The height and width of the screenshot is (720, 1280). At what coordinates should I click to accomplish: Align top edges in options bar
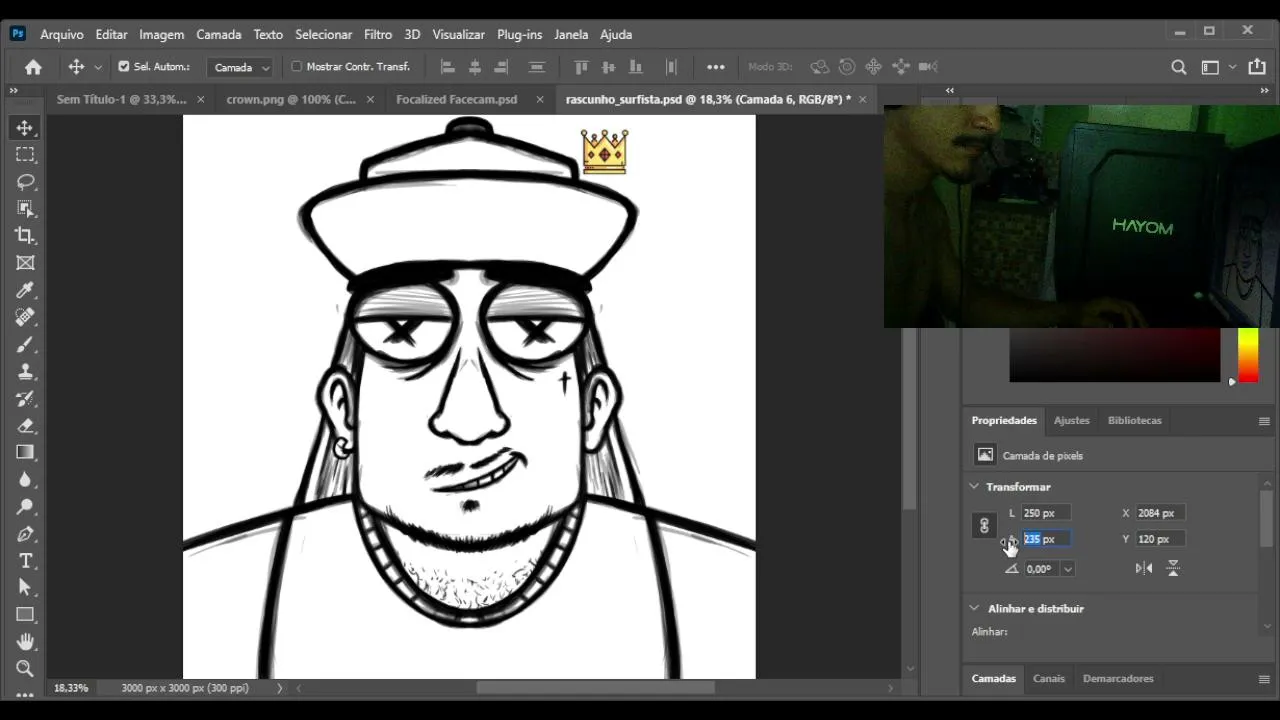[581, 67]
